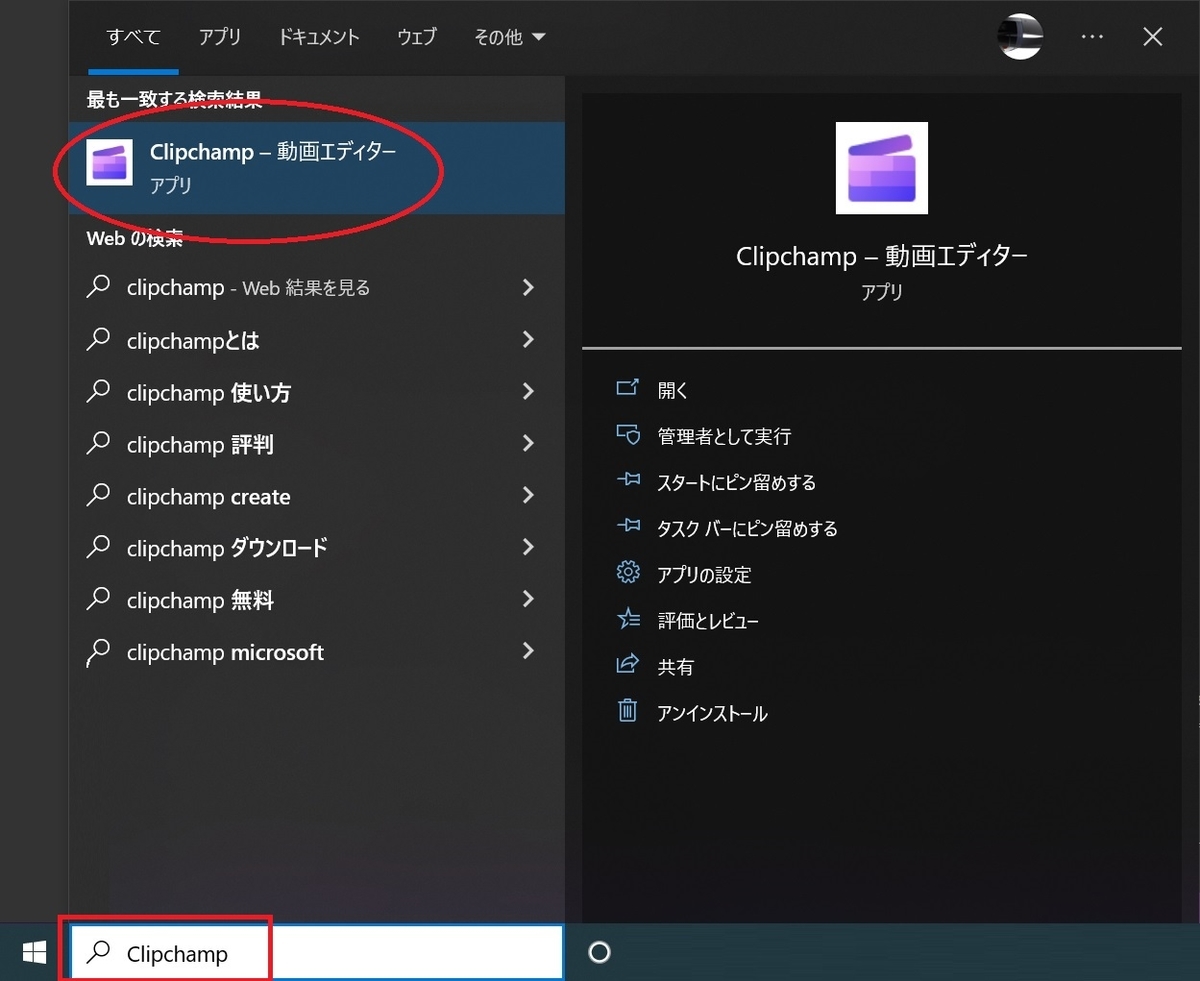The width and height of the screenshot is (1200, 981).
Task: Open 評価とレビュー
Action: (x=708, y=620)
